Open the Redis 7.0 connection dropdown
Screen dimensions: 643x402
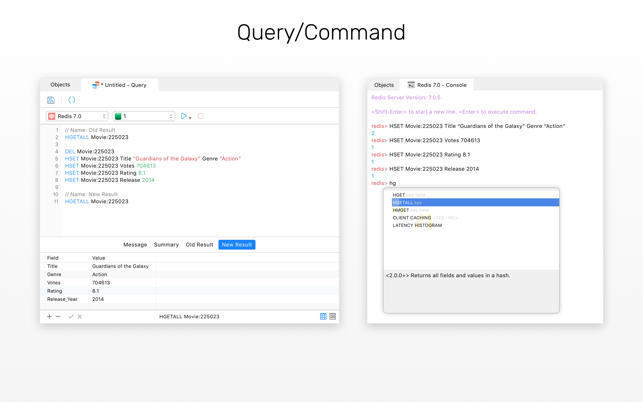[77, 116]
